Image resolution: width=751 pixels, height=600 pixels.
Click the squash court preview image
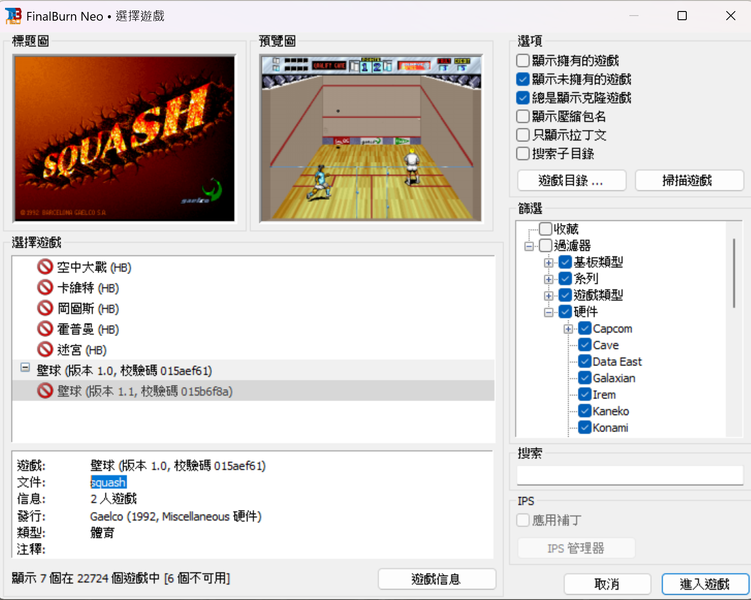click(x=371, y=138)
